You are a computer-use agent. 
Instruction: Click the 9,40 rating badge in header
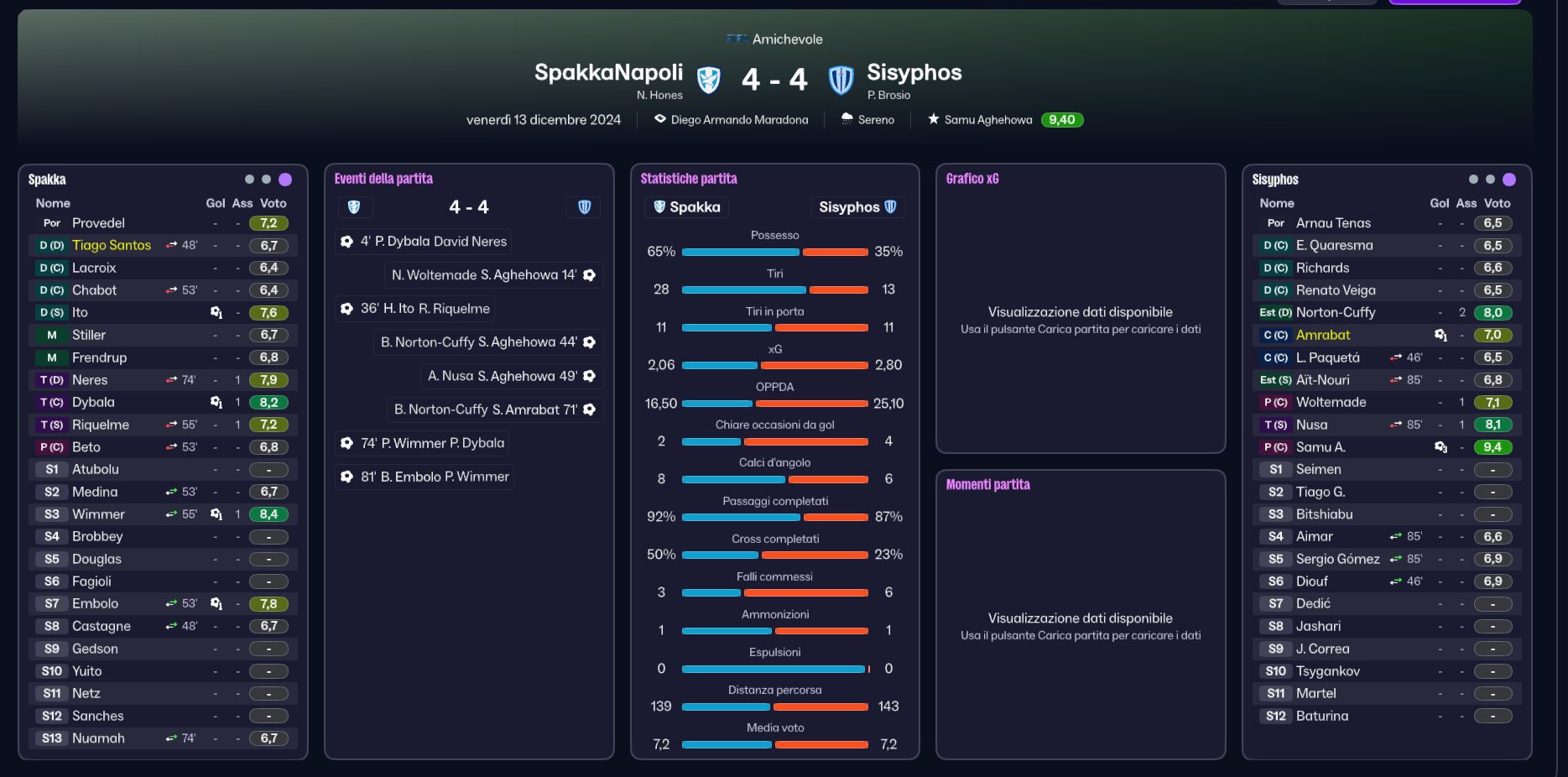point(1062,120)
